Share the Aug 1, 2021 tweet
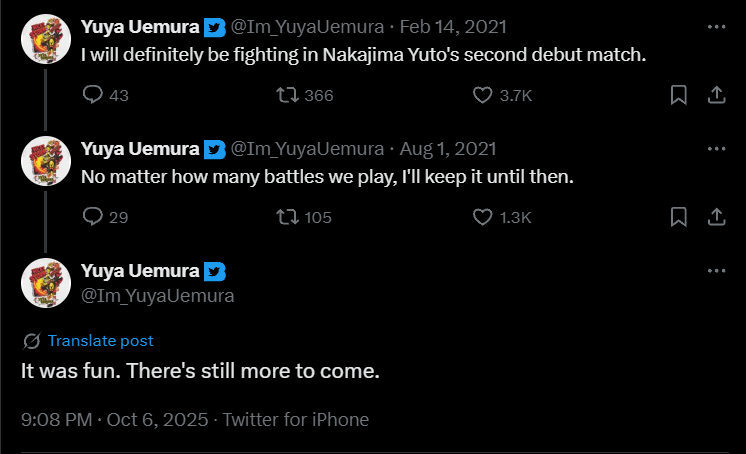The height and width of the screenshot is (454, 746). coord(716,216)
